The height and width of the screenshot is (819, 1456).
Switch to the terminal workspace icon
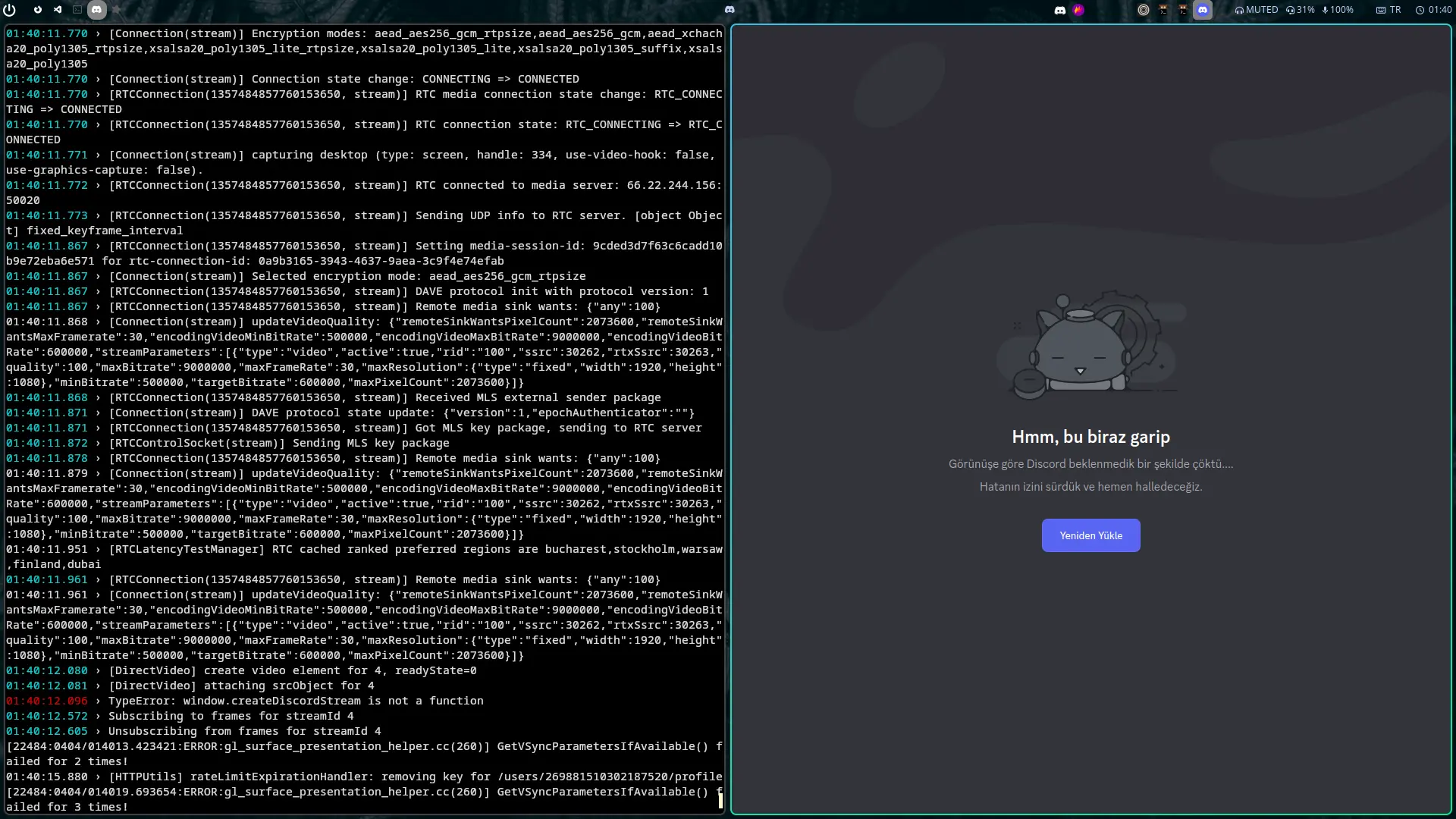click(77, 10)
